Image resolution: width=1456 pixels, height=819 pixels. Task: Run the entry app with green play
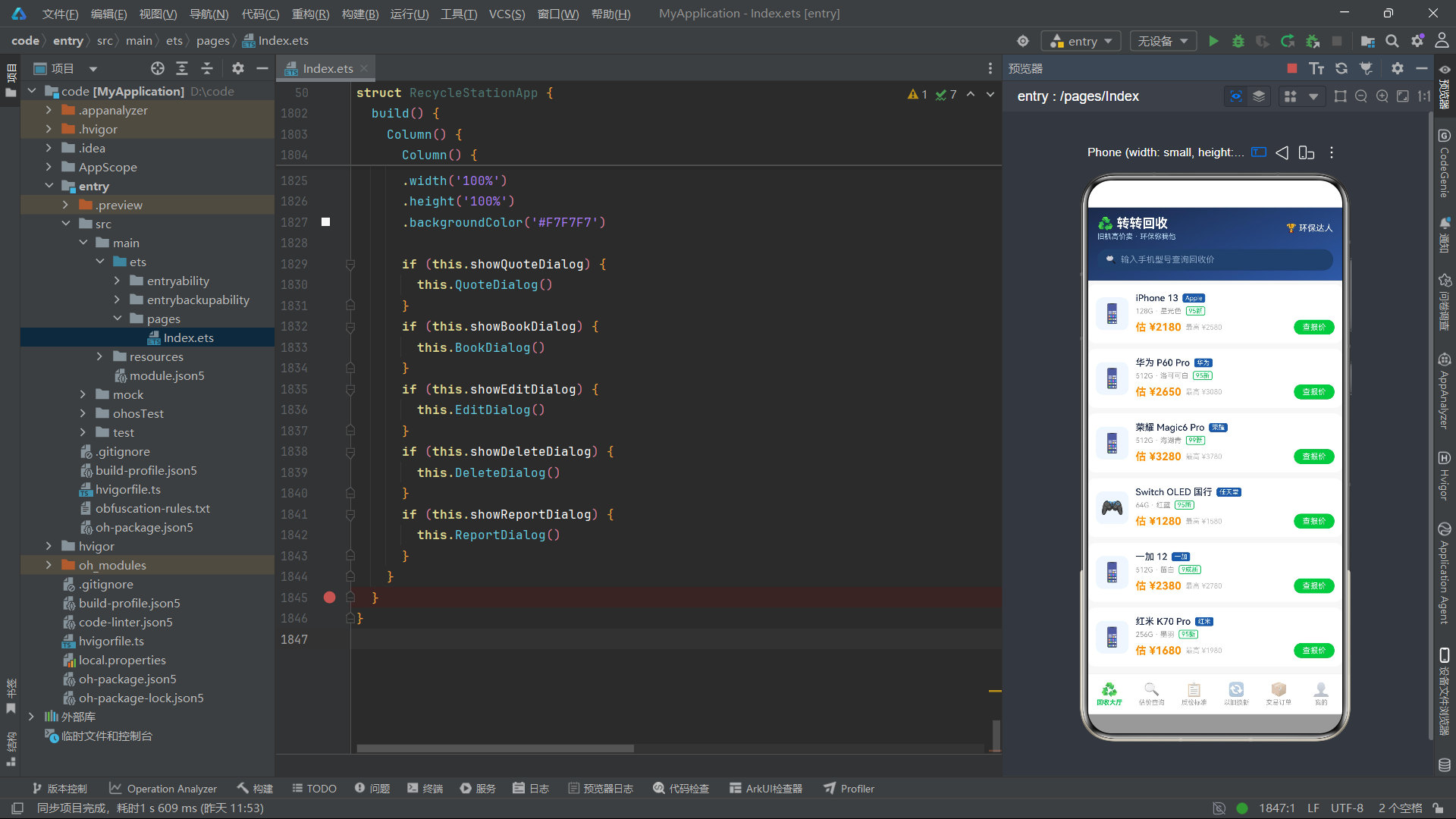pyautogui.click(x=1213, y=41)
